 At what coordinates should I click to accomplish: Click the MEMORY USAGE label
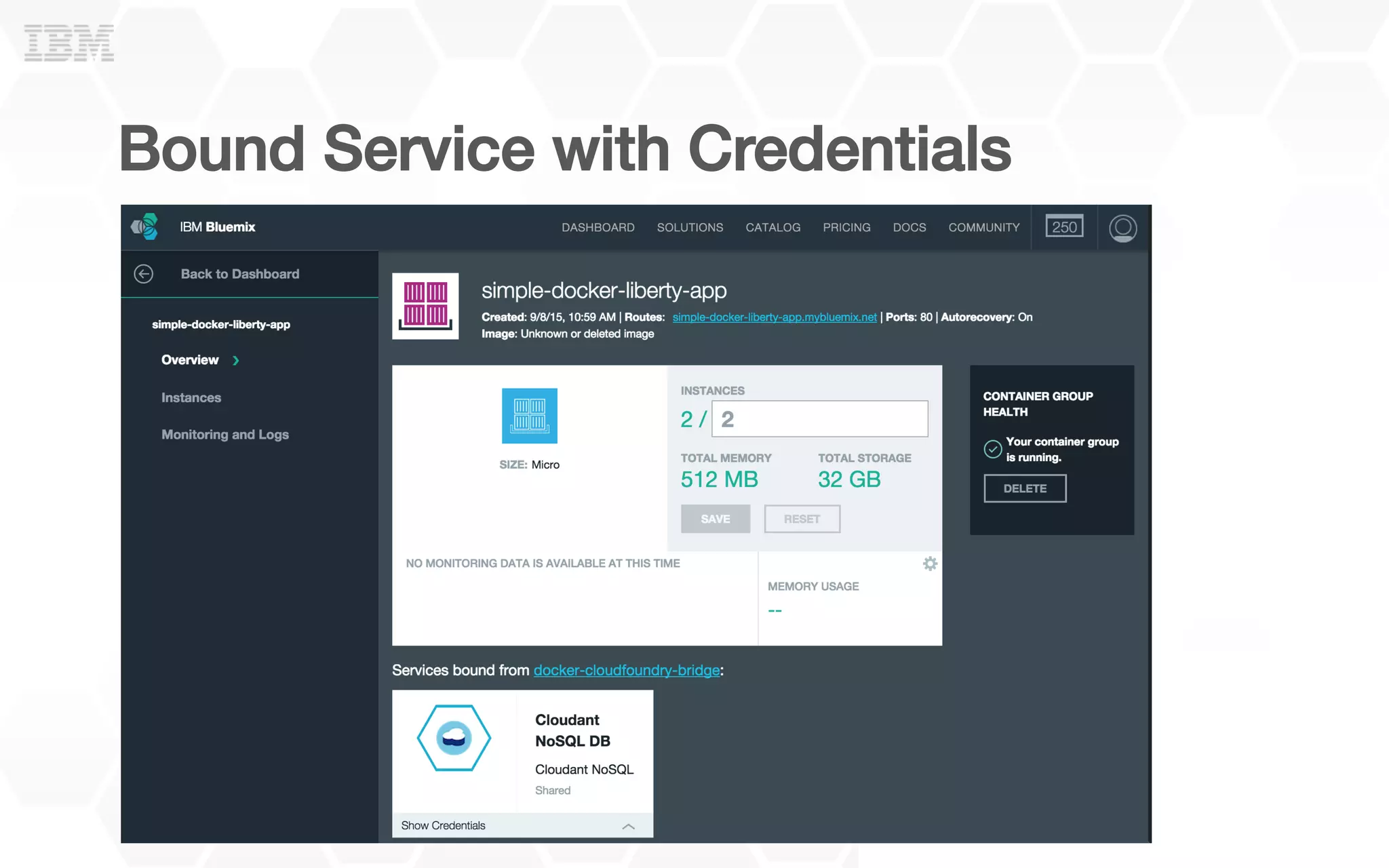pos(813,587)
